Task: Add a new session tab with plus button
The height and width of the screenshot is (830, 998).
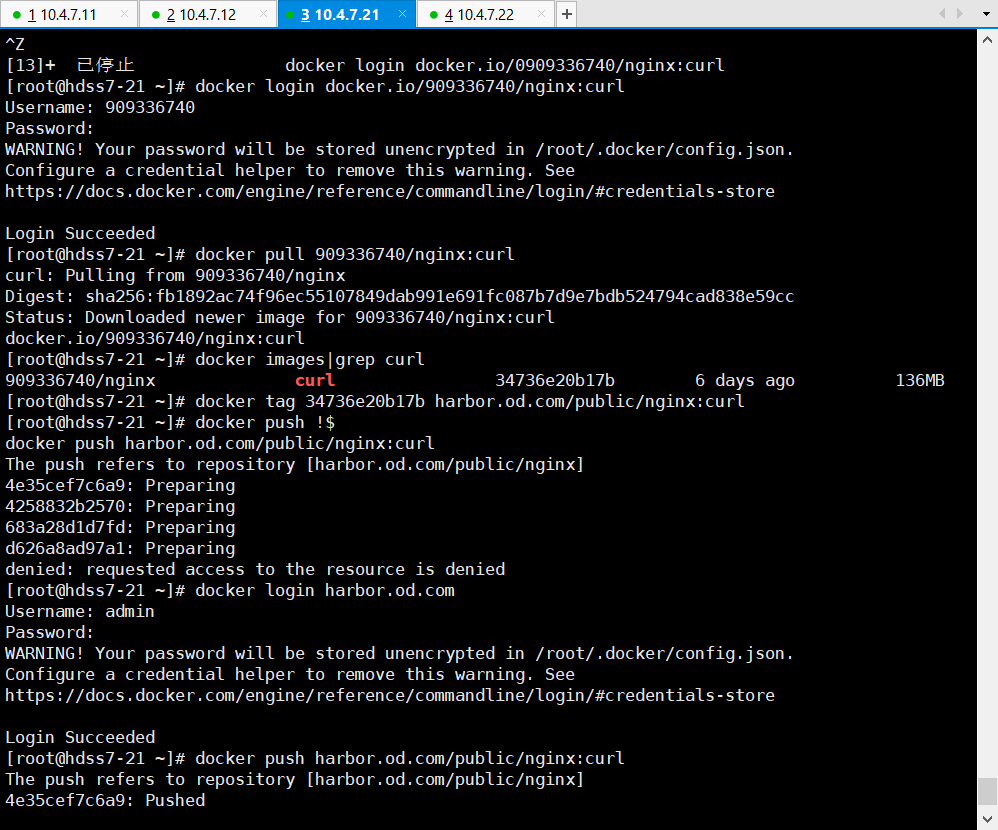Action: [566, 14]
